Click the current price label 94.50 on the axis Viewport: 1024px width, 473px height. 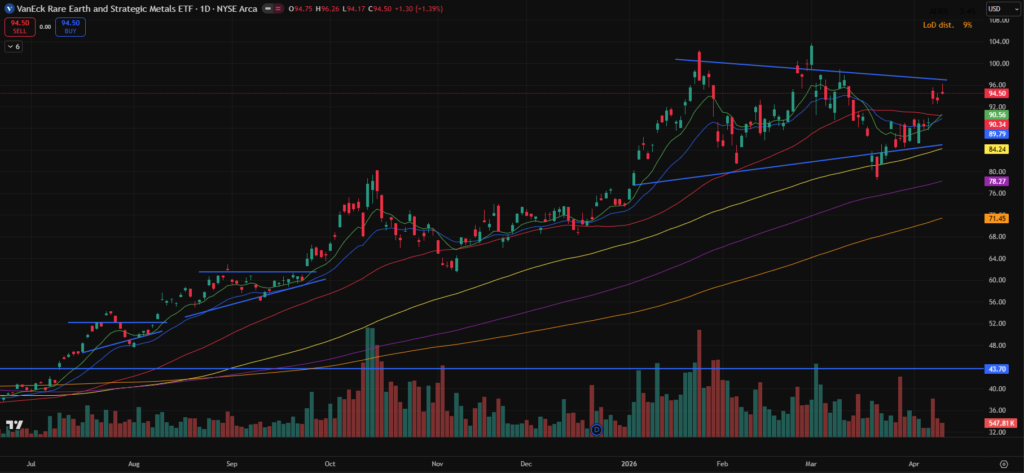tap(995, 93)
